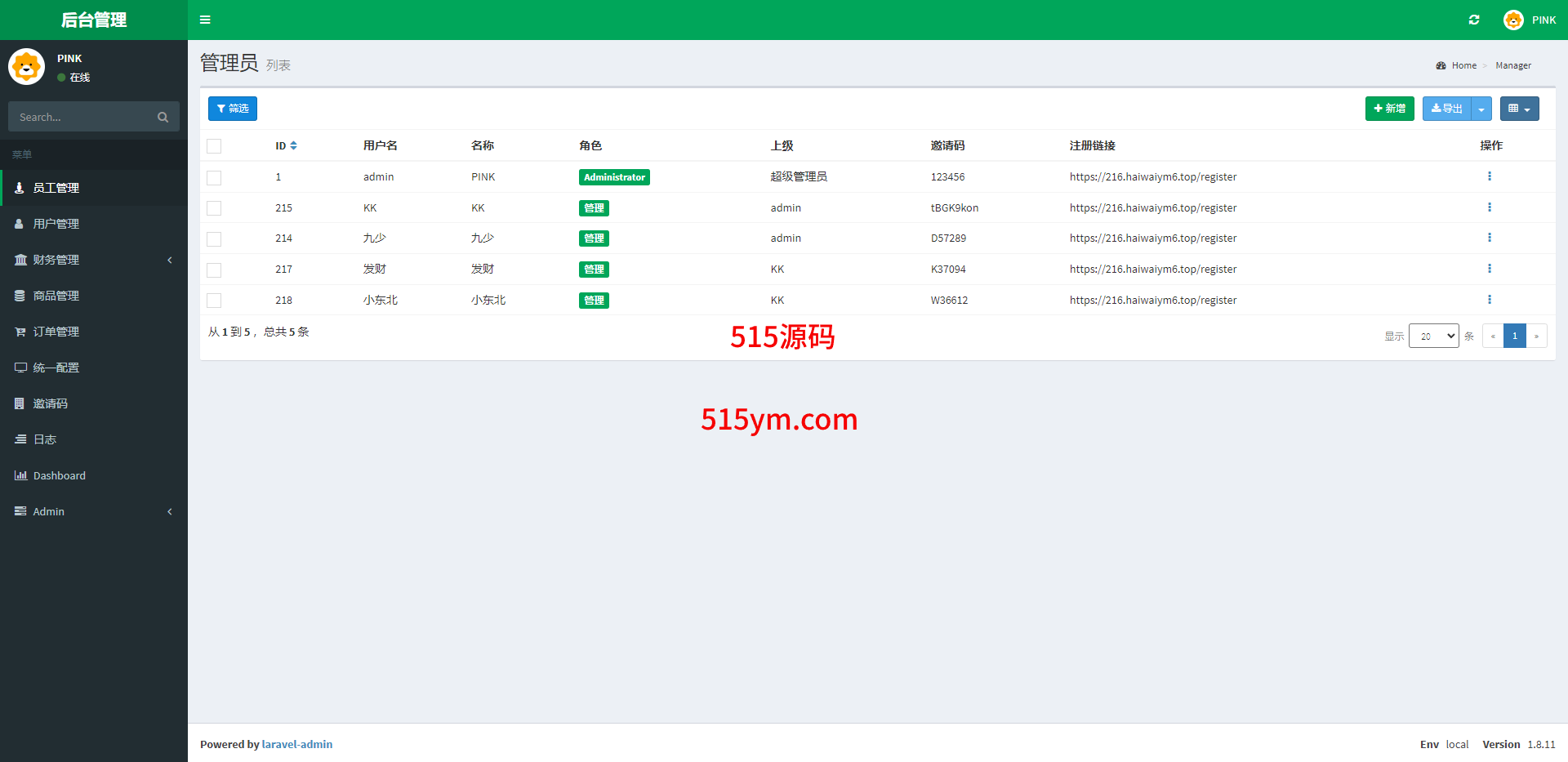
Task: Open the actions menu for admin row
Action: point(1489,176)
